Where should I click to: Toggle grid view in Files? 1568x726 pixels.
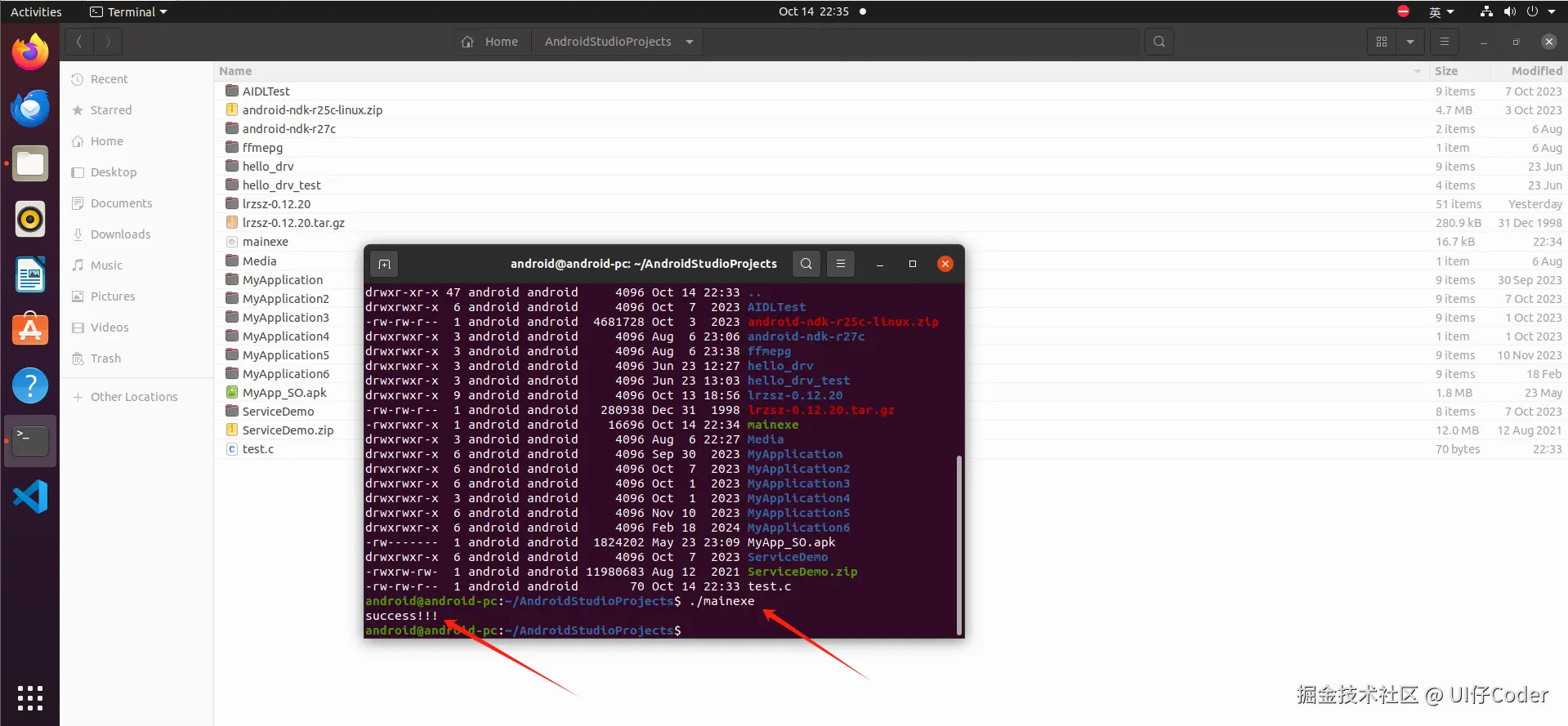point(1382,42)
